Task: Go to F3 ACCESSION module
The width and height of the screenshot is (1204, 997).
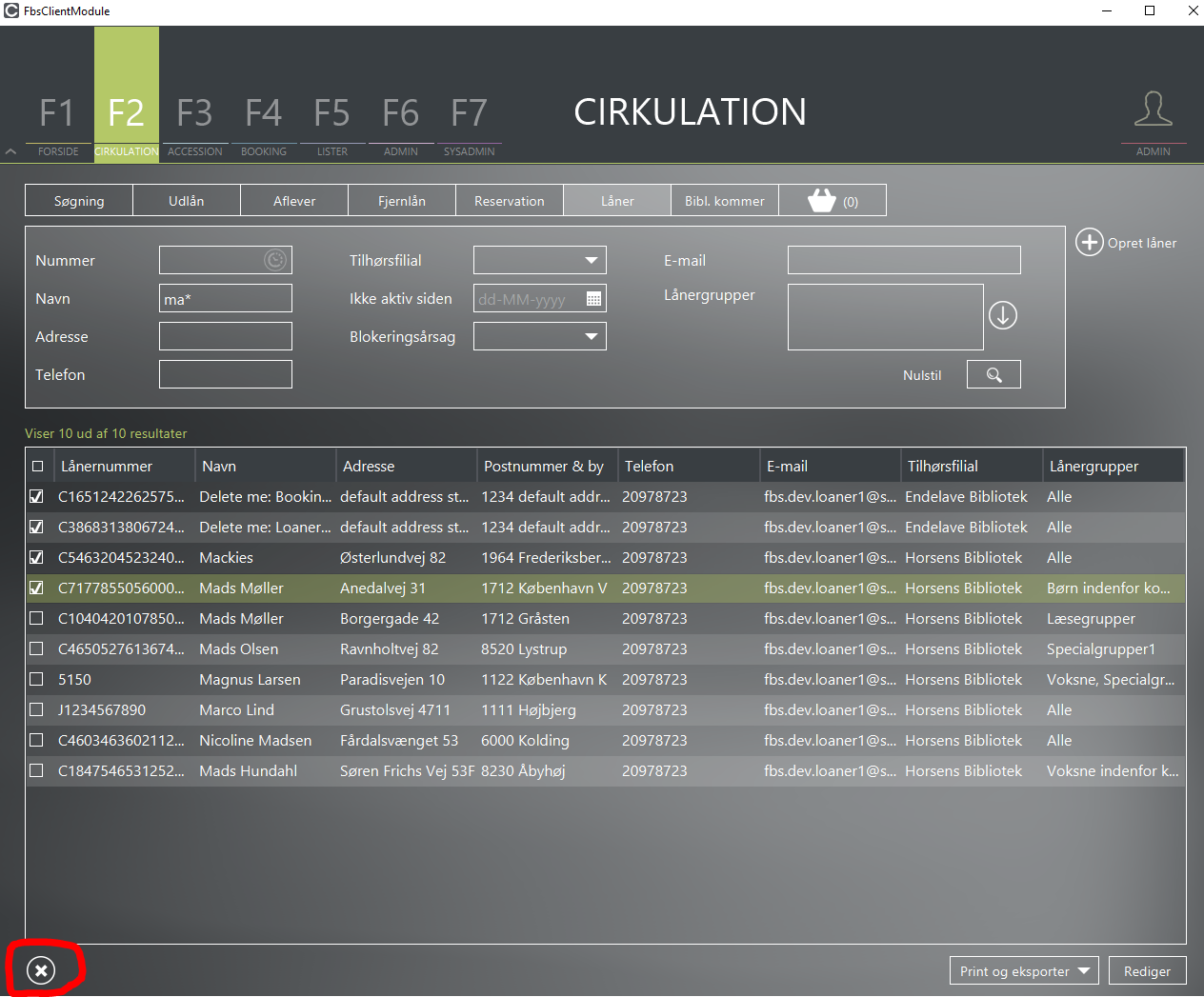Action: pos(195,124)
